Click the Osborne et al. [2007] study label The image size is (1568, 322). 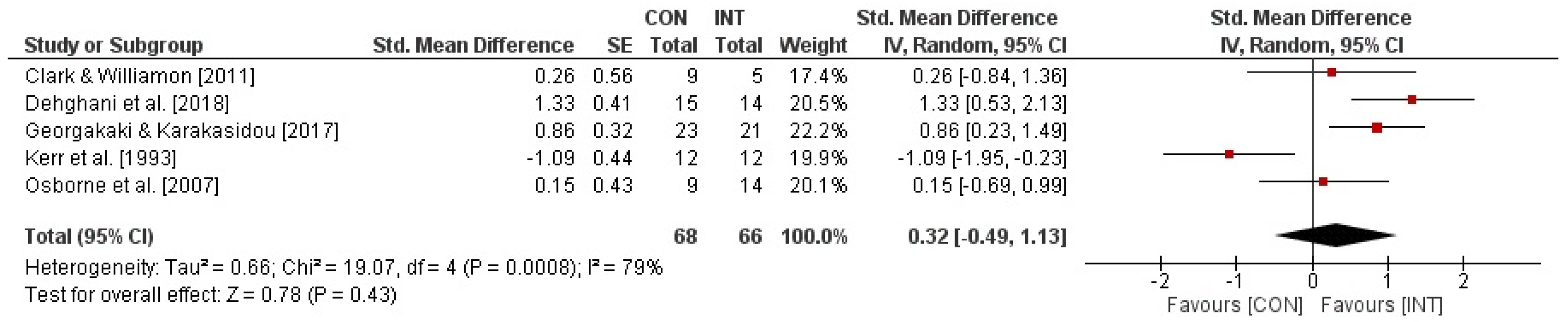[x=122, y=185]
